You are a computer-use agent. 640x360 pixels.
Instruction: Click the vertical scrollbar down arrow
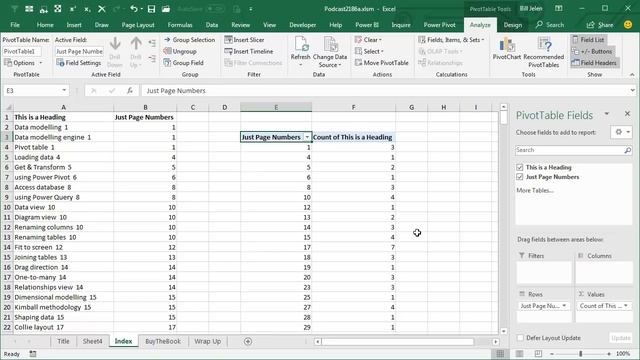click(504, 331)
